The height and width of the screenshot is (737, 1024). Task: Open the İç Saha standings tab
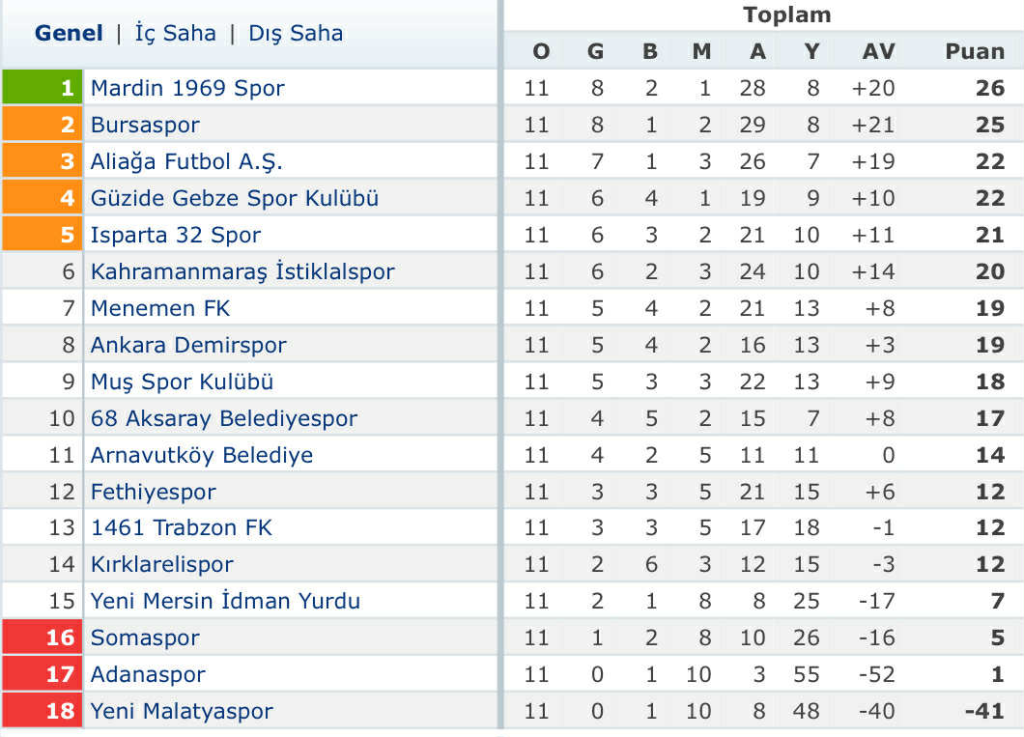(175, 33)
